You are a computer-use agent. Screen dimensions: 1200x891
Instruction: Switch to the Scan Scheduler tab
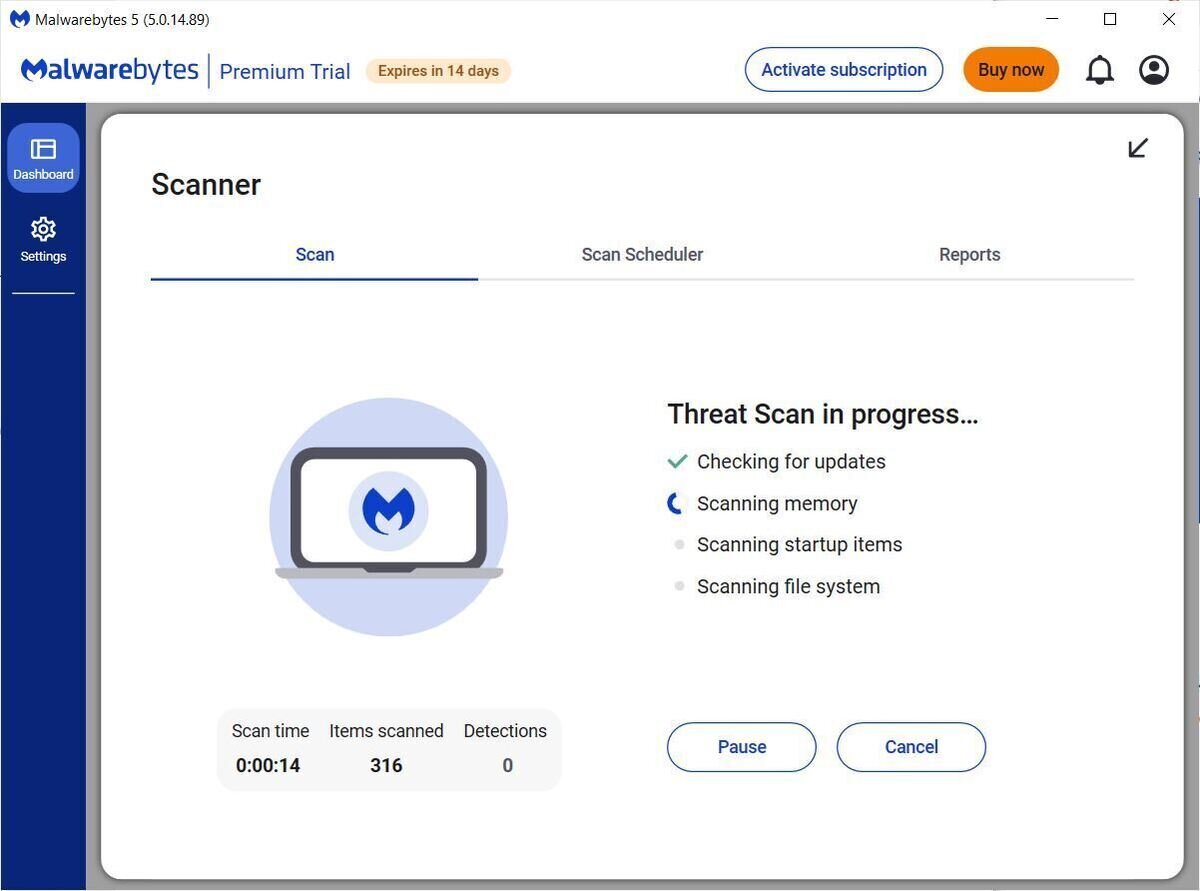642,254
